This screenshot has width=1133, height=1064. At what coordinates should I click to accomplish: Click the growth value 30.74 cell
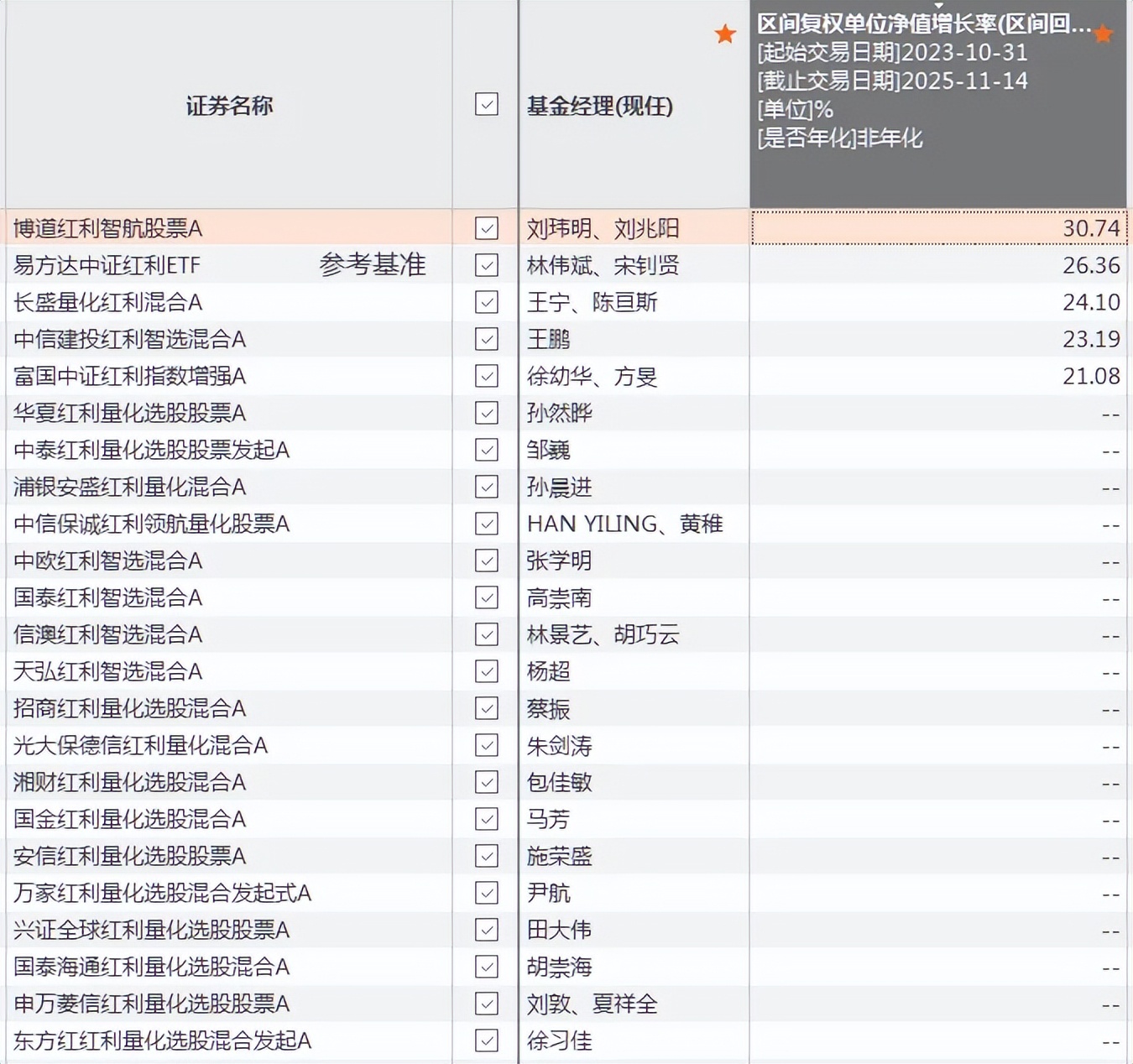pos(938,228)
